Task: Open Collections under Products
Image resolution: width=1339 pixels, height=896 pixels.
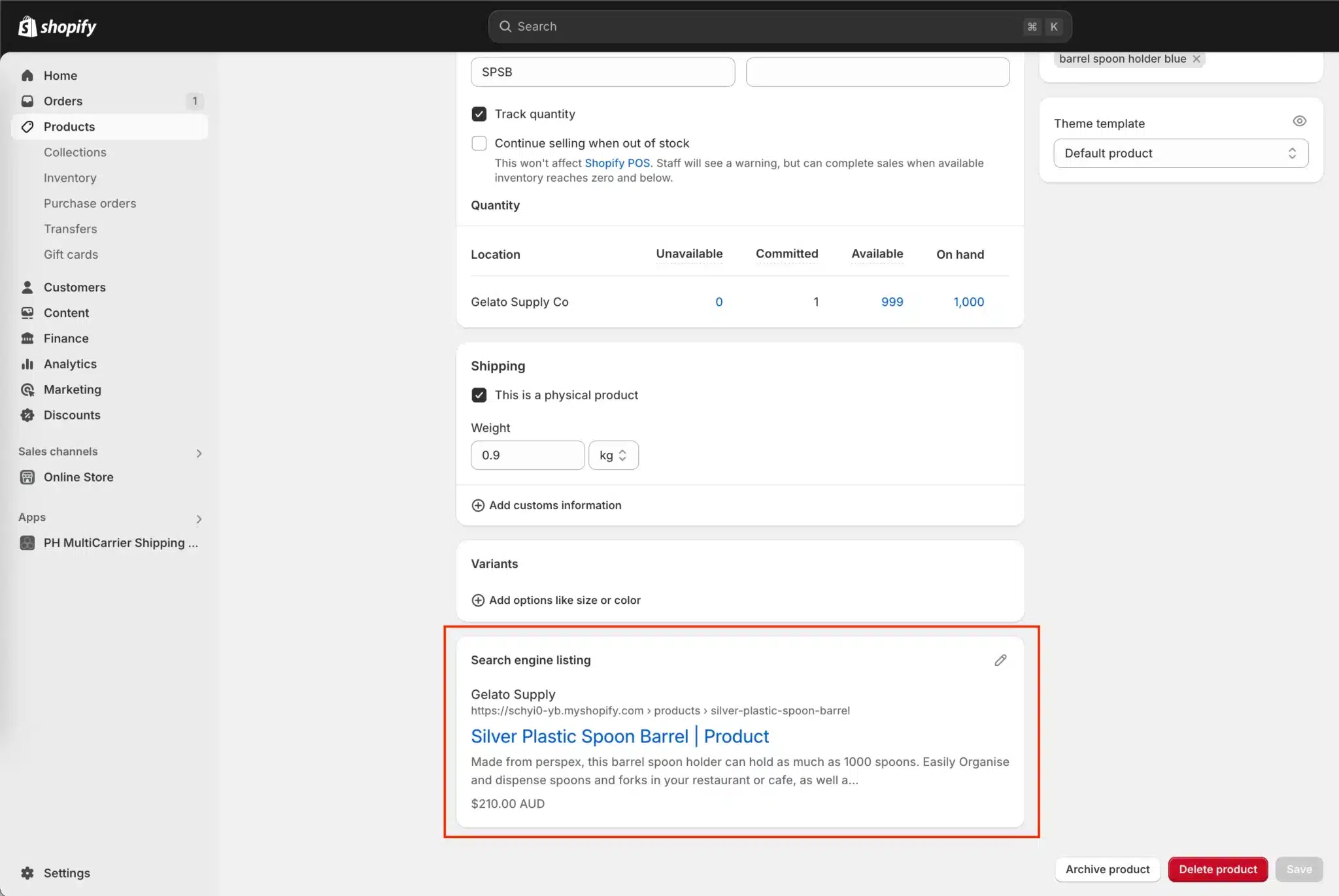Action: 75,152
